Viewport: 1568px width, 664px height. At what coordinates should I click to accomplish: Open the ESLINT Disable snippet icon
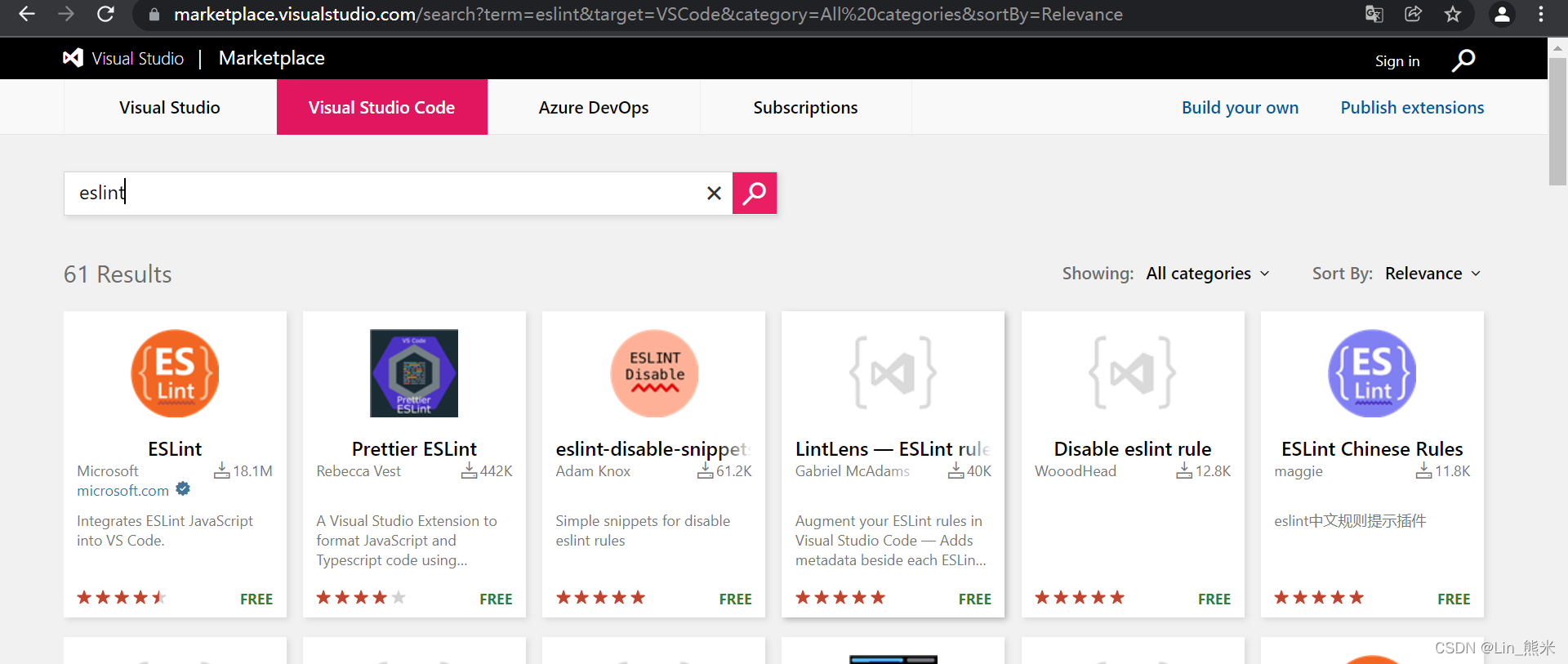tap(654, 373)
